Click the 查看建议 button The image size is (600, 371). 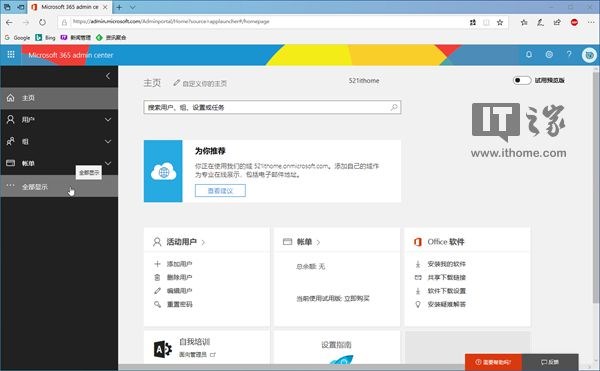[x=220, y=190]
